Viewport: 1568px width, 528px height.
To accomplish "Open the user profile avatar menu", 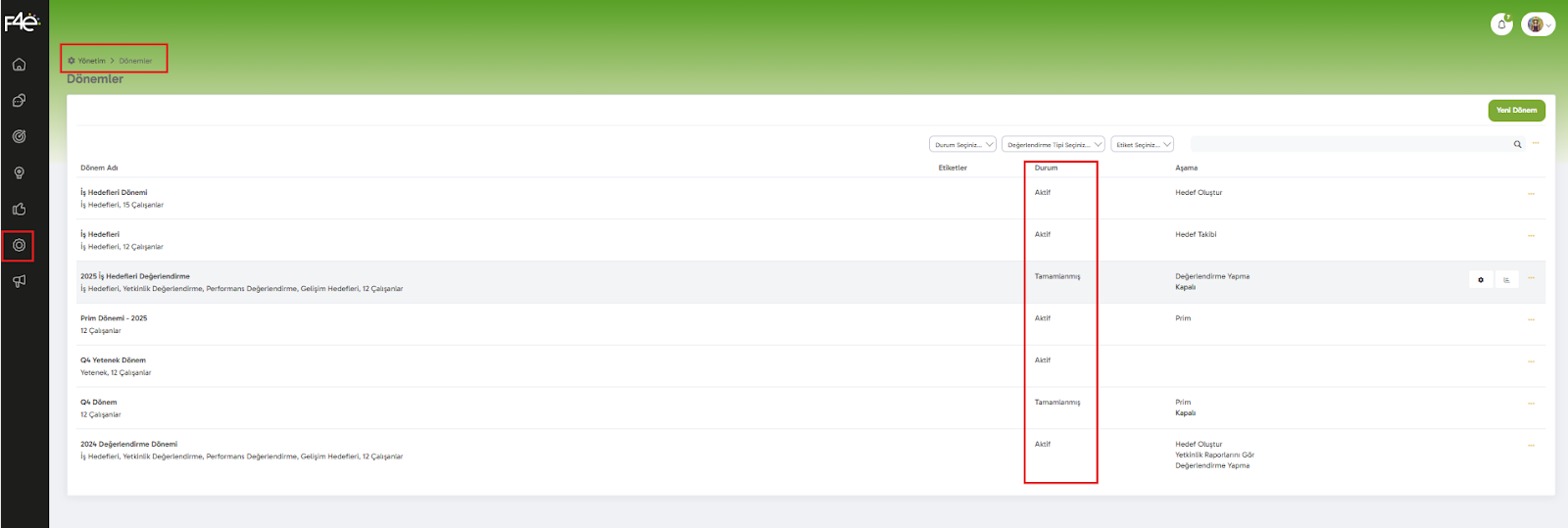I will [x=1538, y=24].
